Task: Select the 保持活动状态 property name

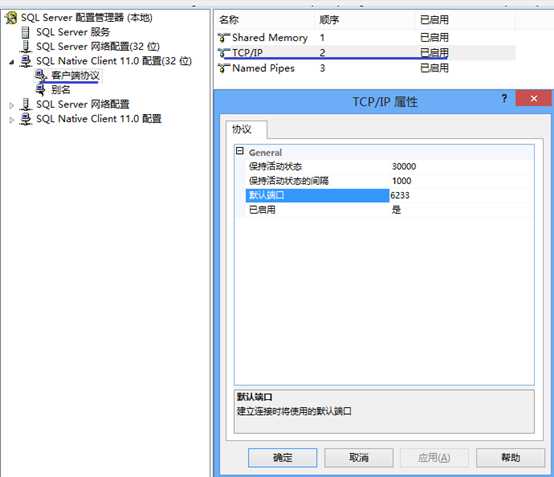Action: 276,166
